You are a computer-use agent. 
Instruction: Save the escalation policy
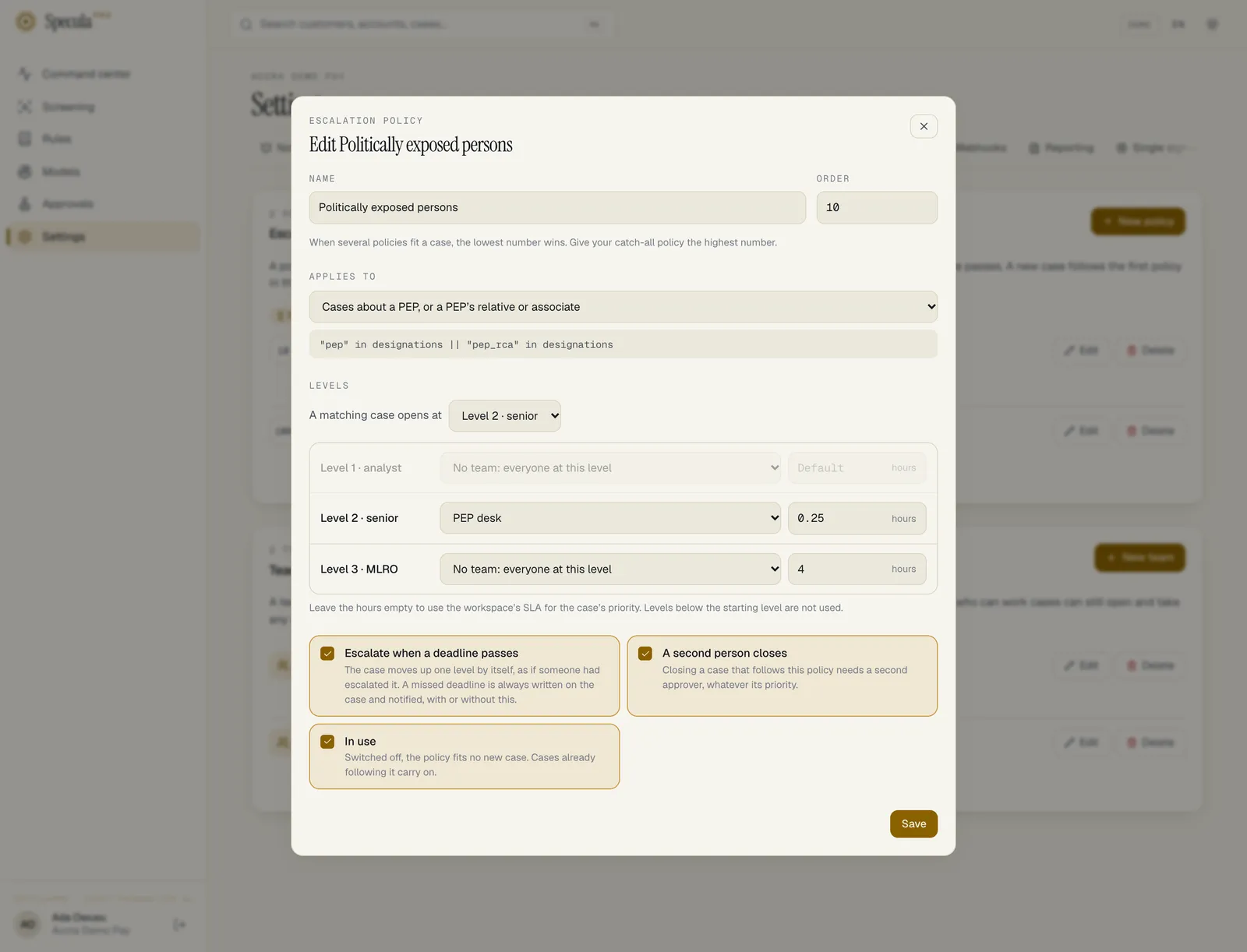913,824
